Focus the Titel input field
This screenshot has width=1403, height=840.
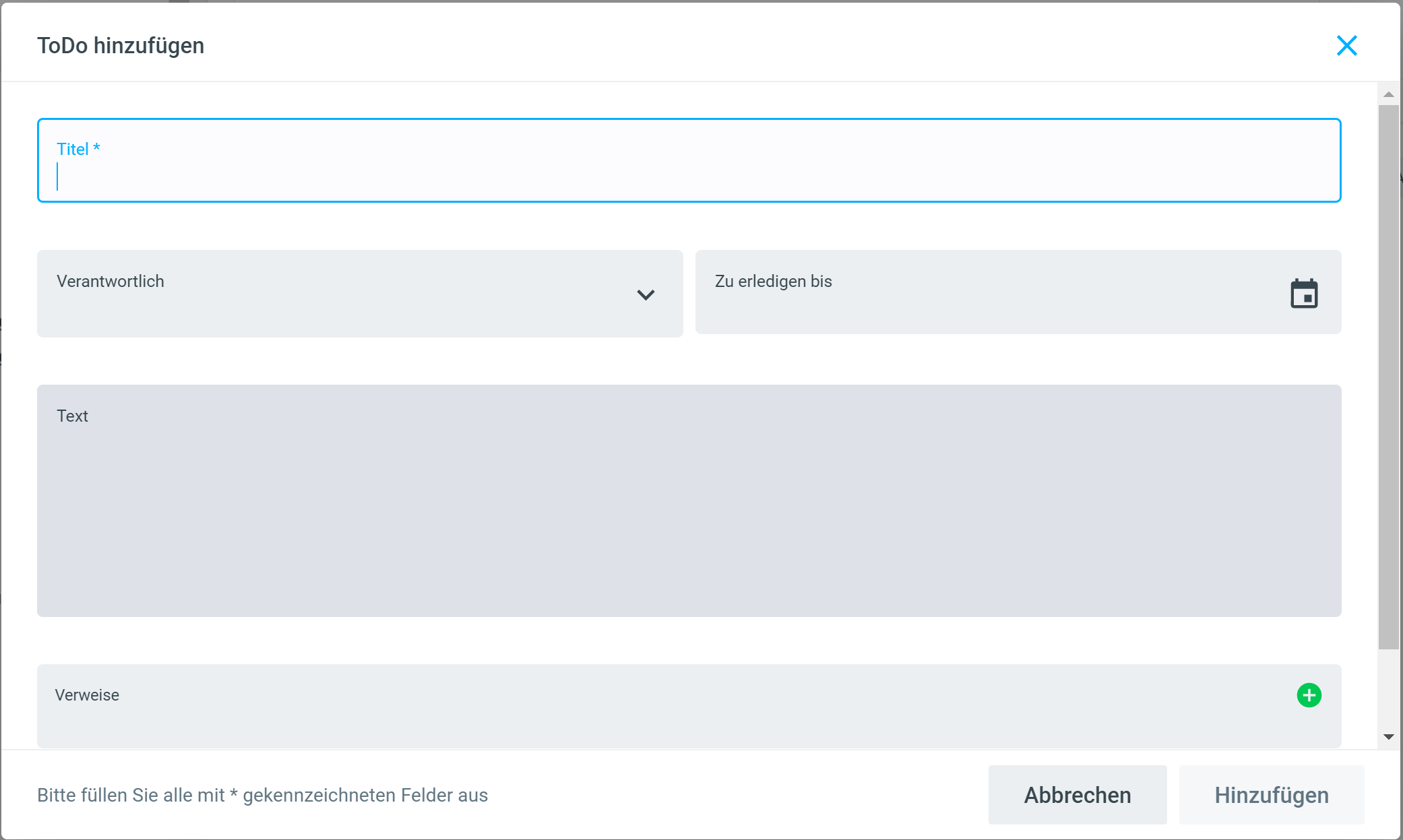[687, 176]
